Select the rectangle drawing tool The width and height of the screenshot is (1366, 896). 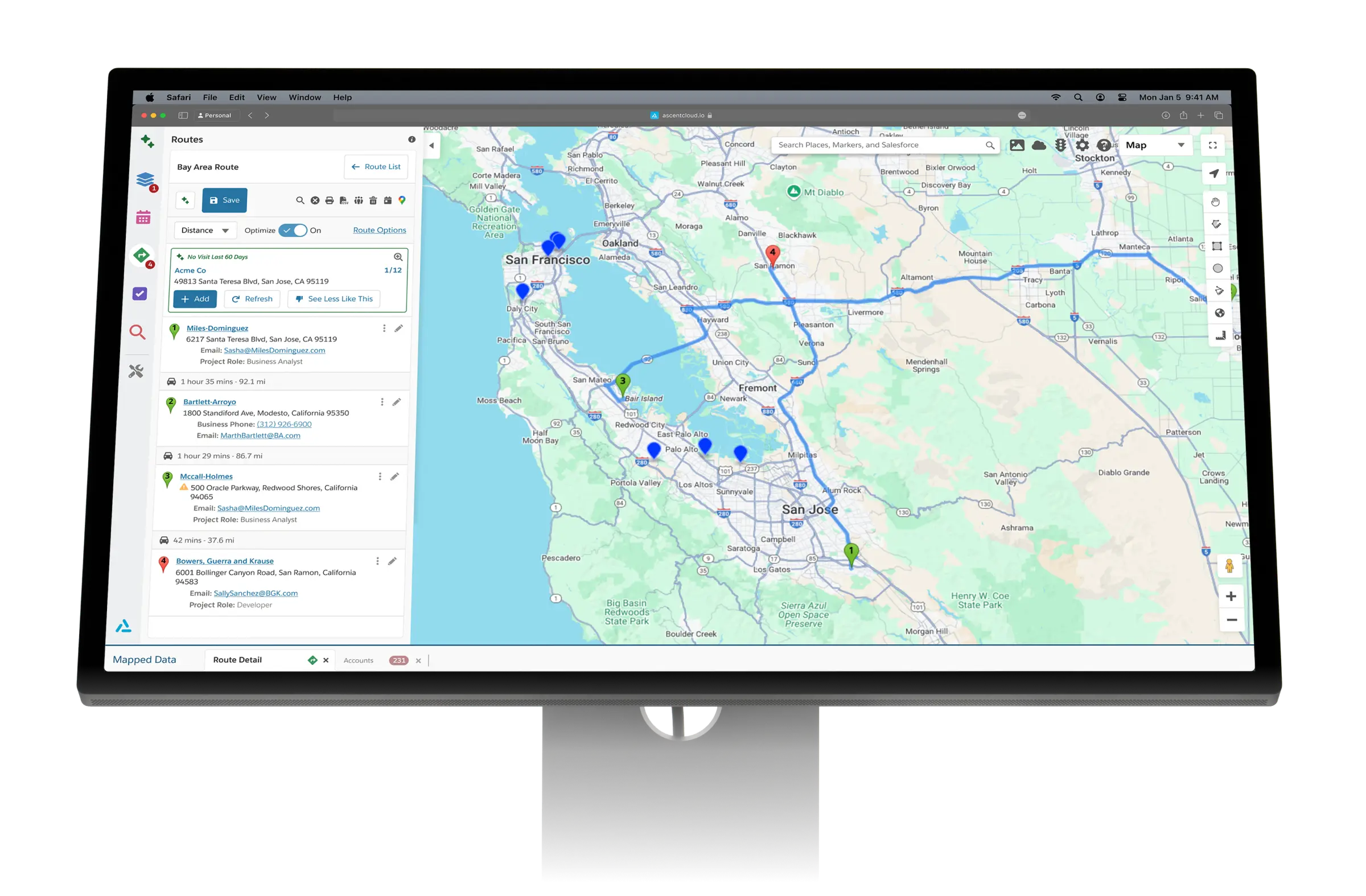[x=1217, y=246]
